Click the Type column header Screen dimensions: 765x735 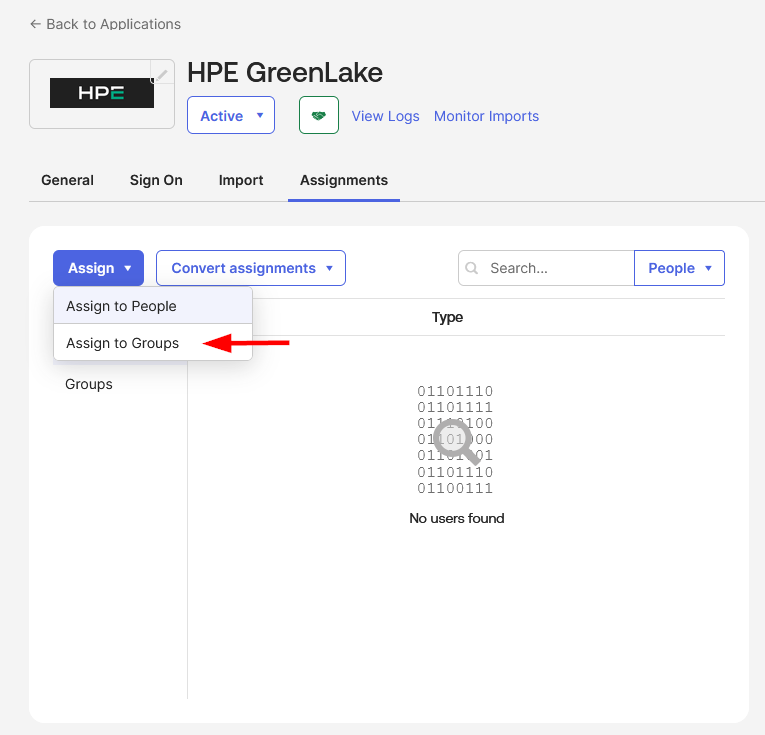click(x=447, y=317)
